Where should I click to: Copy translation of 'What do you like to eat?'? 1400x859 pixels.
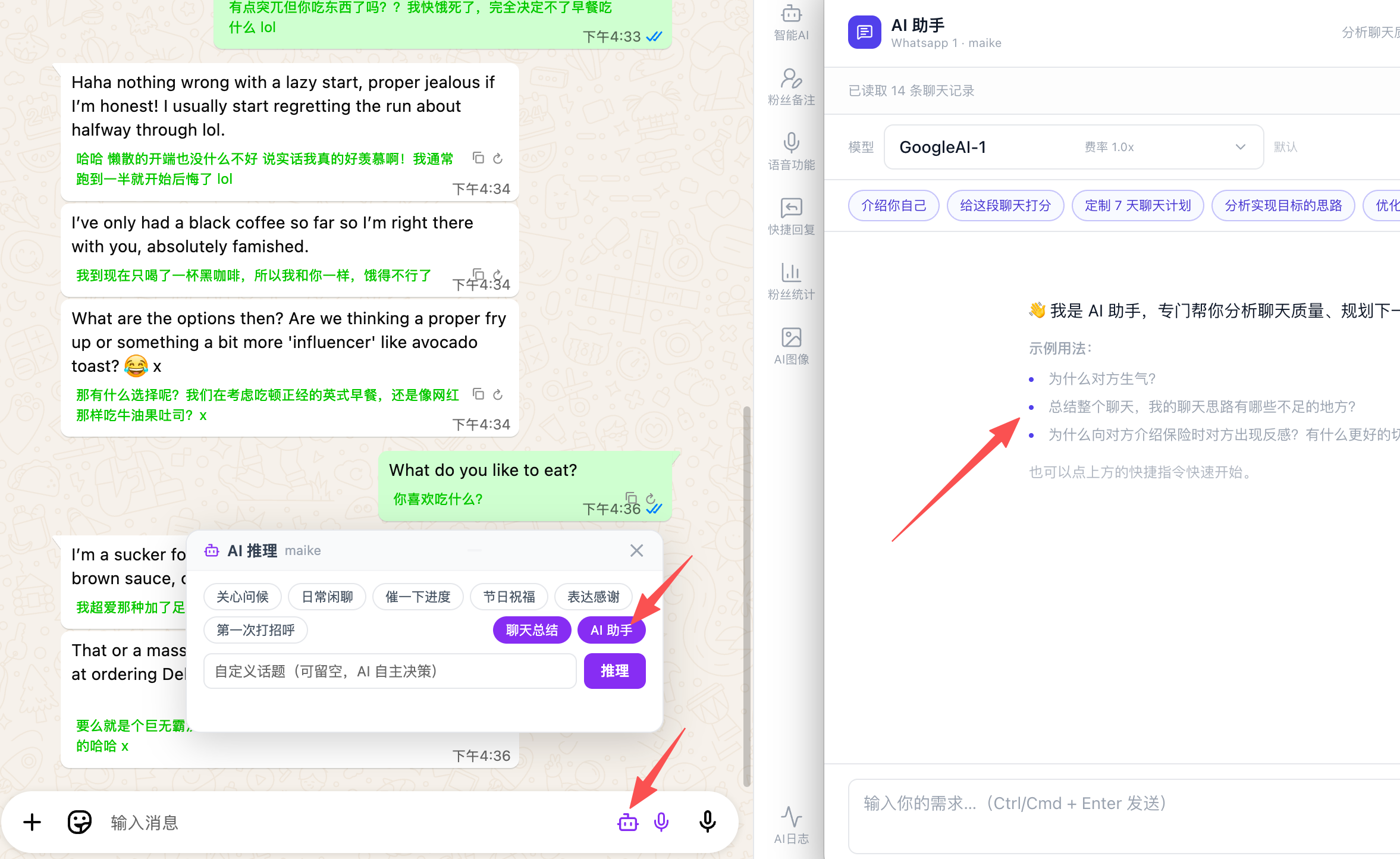[x=631, y=498]
